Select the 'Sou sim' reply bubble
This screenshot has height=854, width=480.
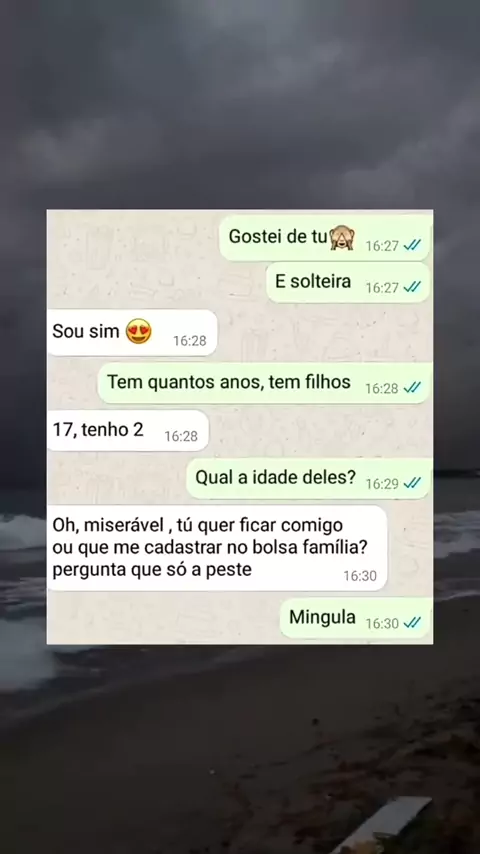132,332
